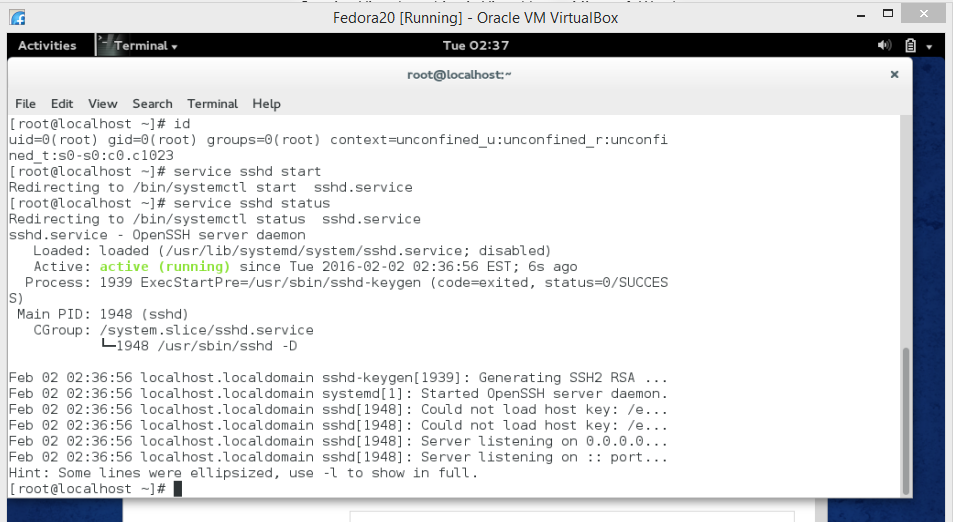Open the Help menu

coord(266,104)
